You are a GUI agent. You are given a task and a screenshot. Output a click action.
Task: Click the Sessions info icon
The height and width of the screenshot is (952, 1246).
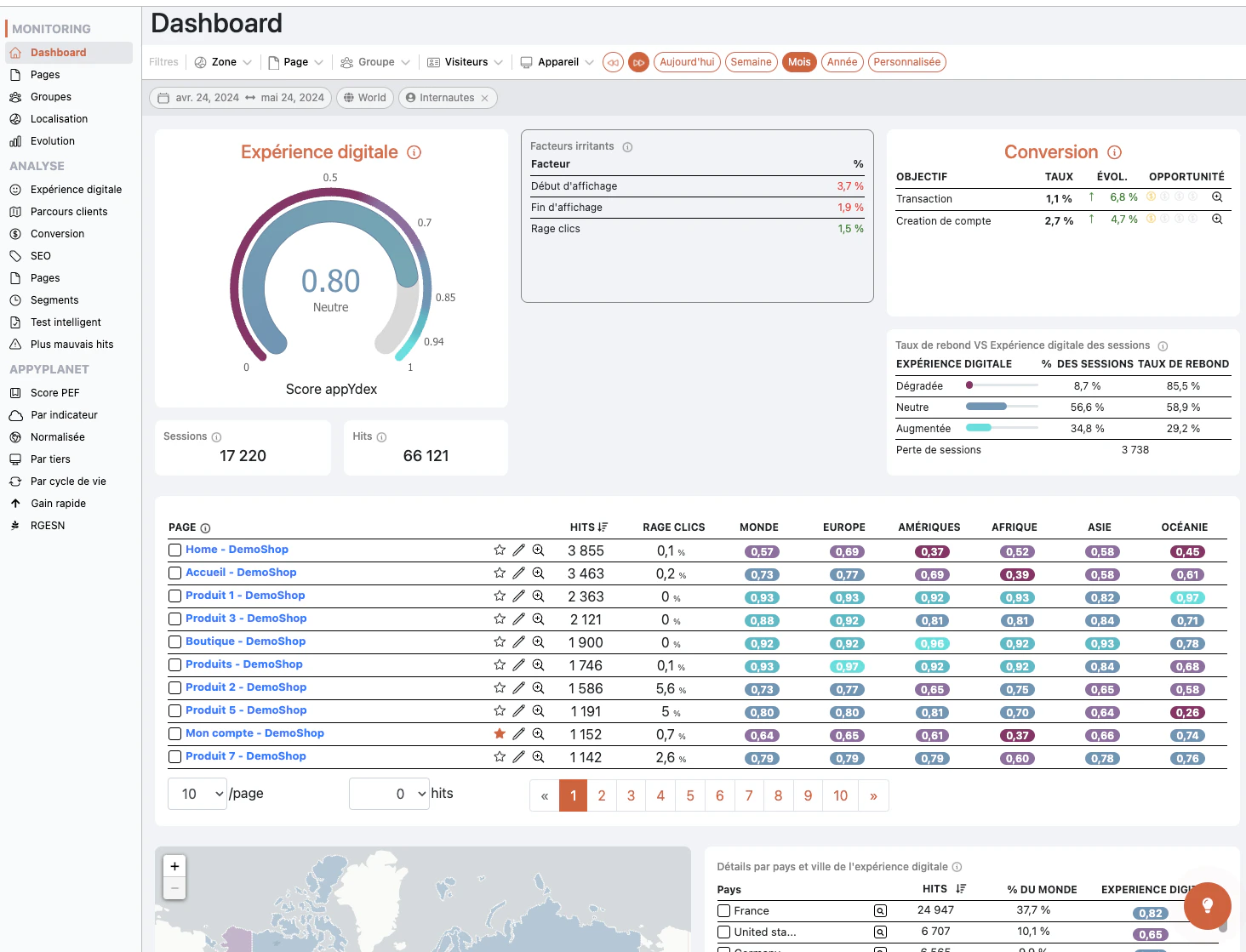tap(216, 437)
